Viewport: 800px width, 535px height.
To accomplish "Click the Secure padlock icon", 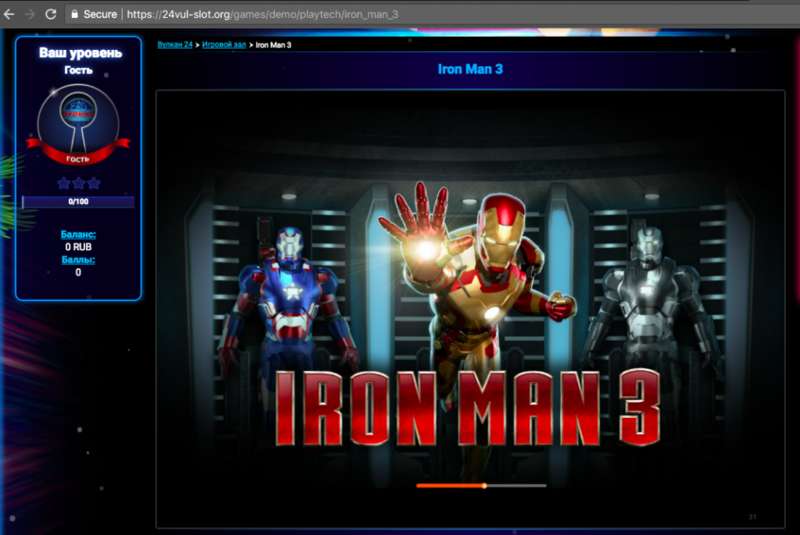I will (x=75, y=14).
